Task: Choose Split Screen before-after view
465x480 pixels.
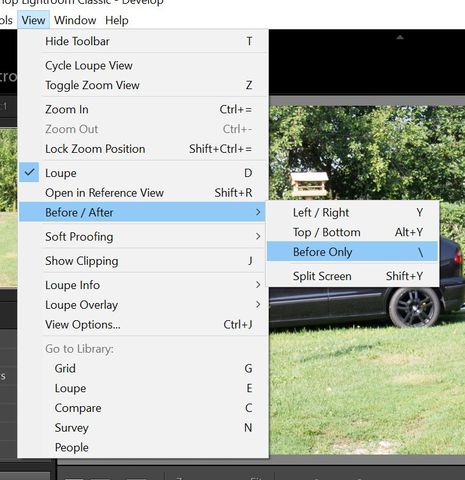Action: click(x=352, y=276)
